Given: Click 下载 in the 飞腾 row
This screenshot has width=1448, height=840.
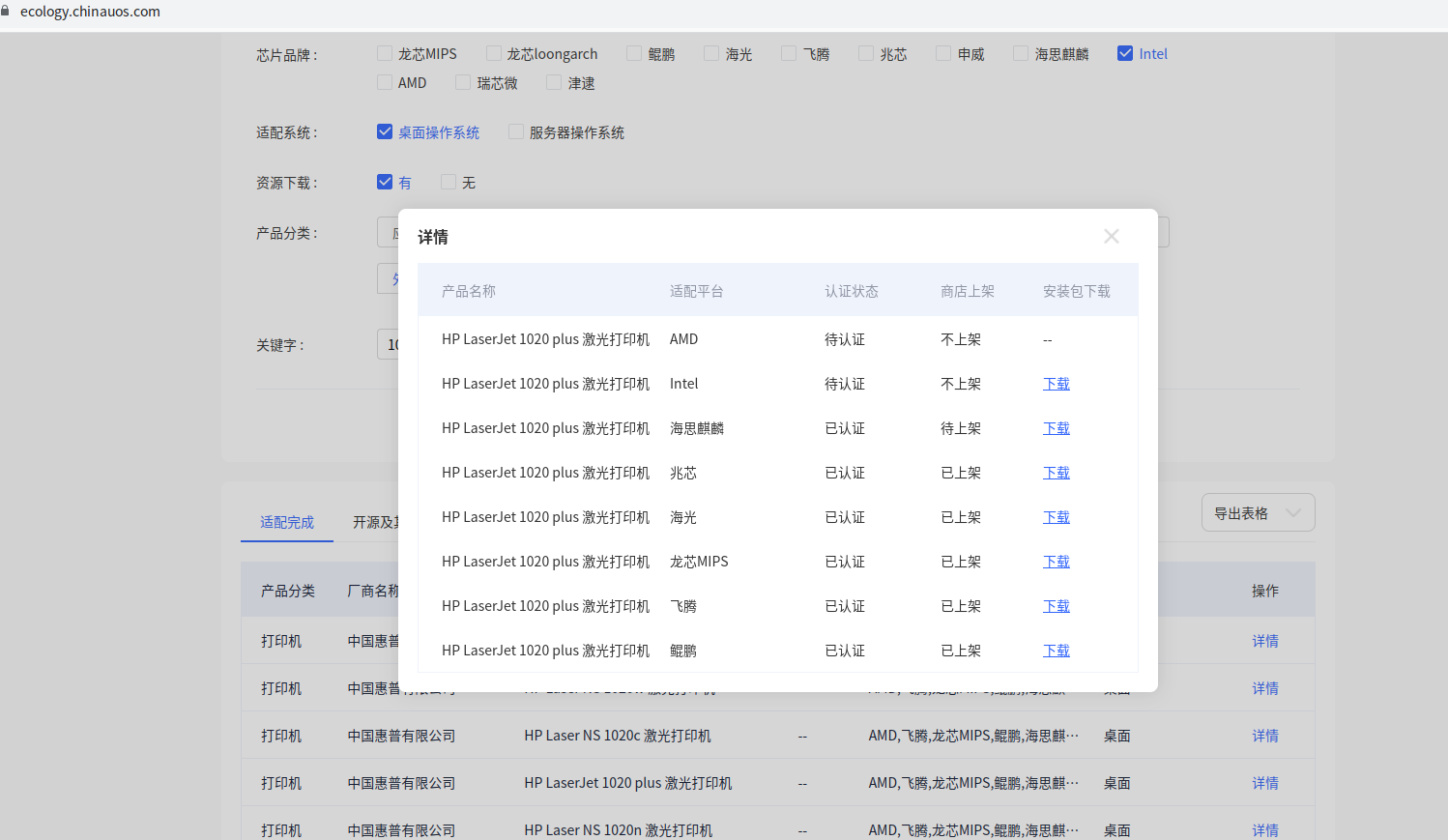Looking at the screenshot, I should click(x=1056, y=606).
